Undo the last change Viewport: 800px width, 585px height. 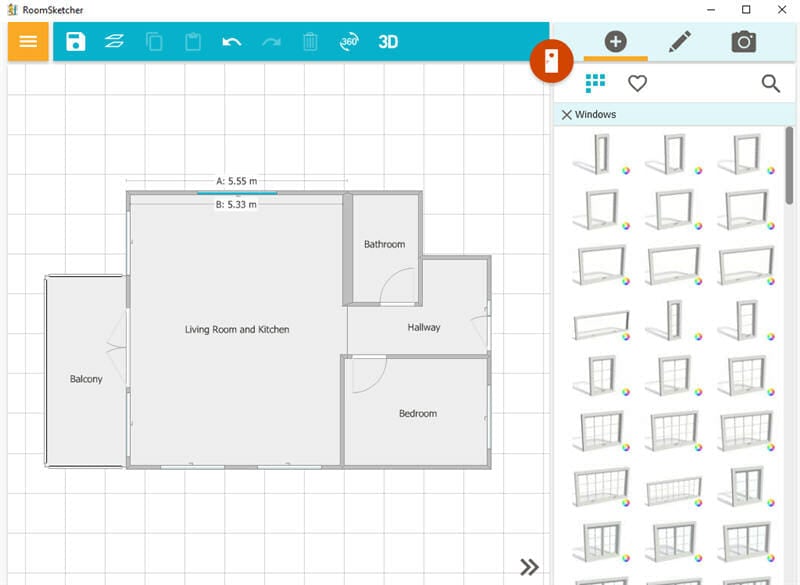coord(230,42)
